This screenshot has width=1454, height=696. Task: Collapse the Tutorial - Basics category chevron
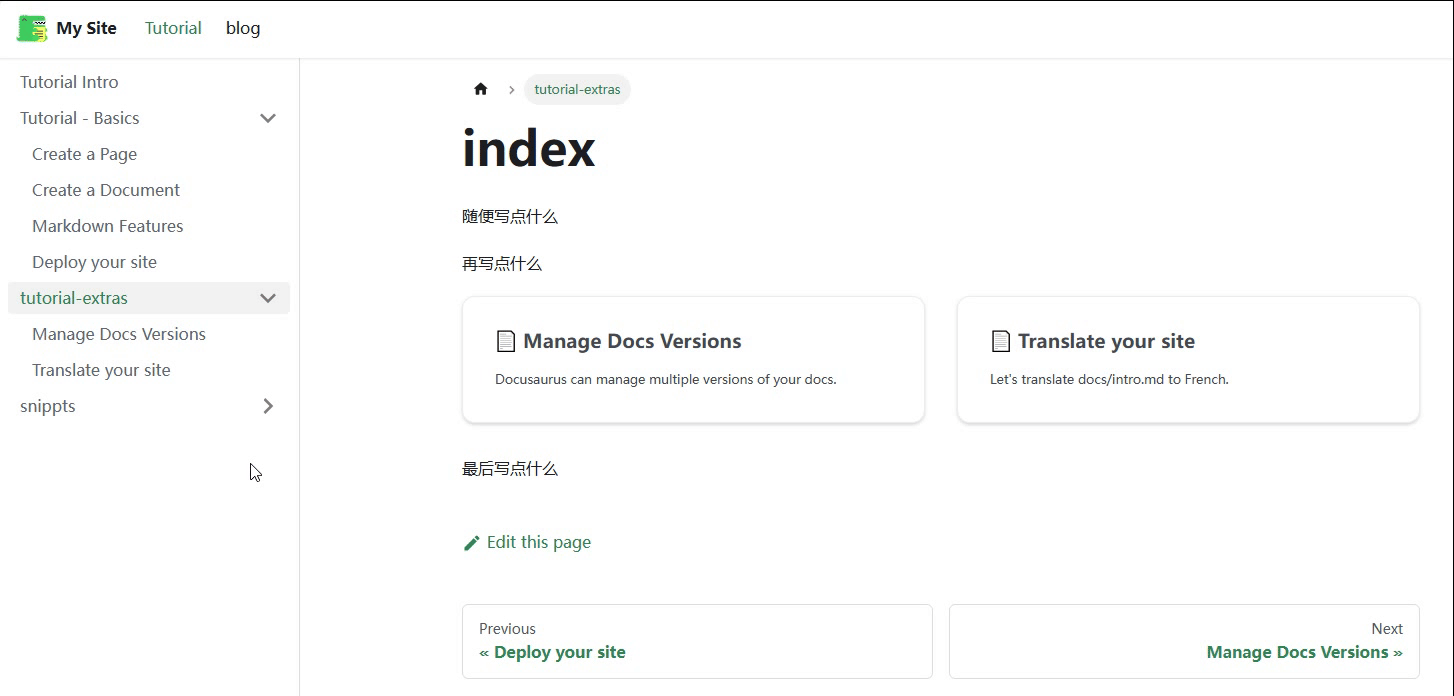click(268, 118)
